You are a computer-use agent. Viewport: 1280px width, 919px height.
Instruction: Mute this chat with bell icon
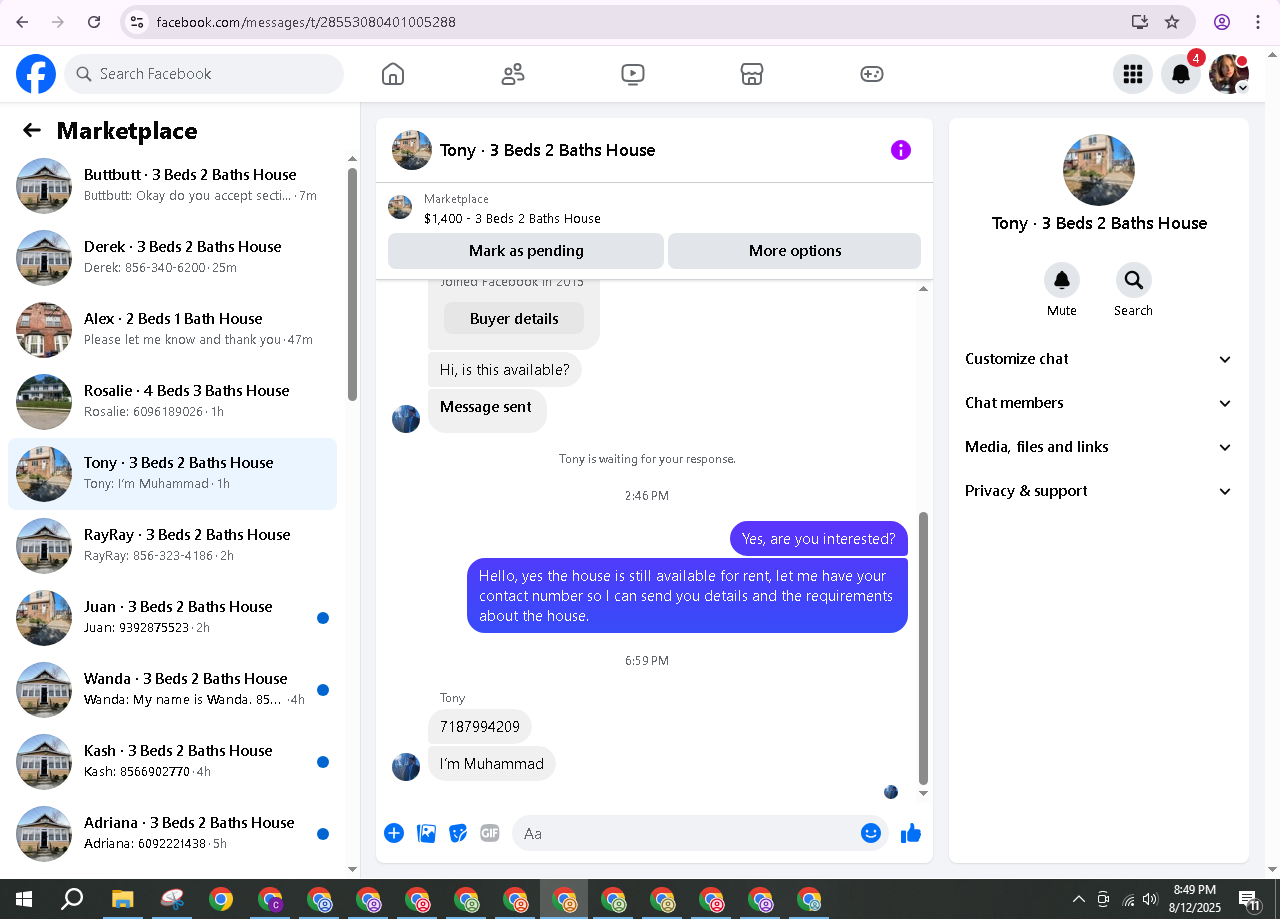[x=1062, y=280]
